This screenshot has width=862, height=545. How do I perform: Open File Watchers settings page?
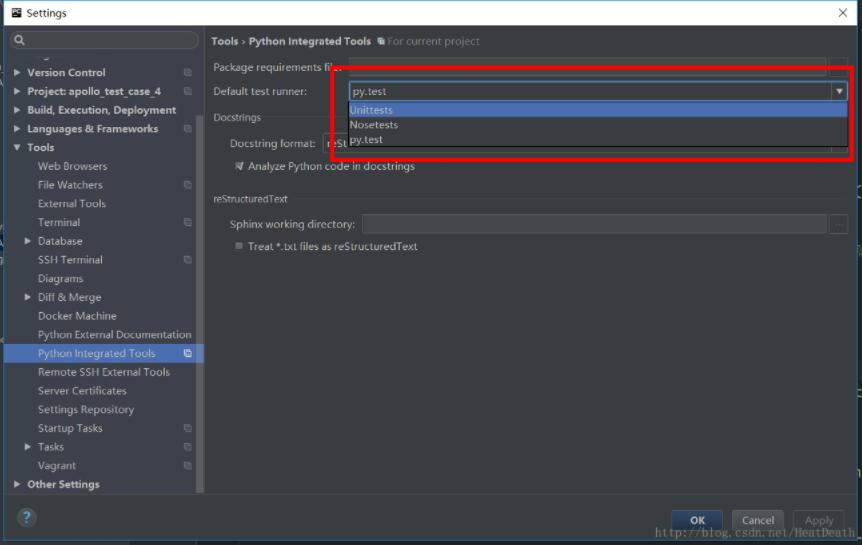pos(70,185)
